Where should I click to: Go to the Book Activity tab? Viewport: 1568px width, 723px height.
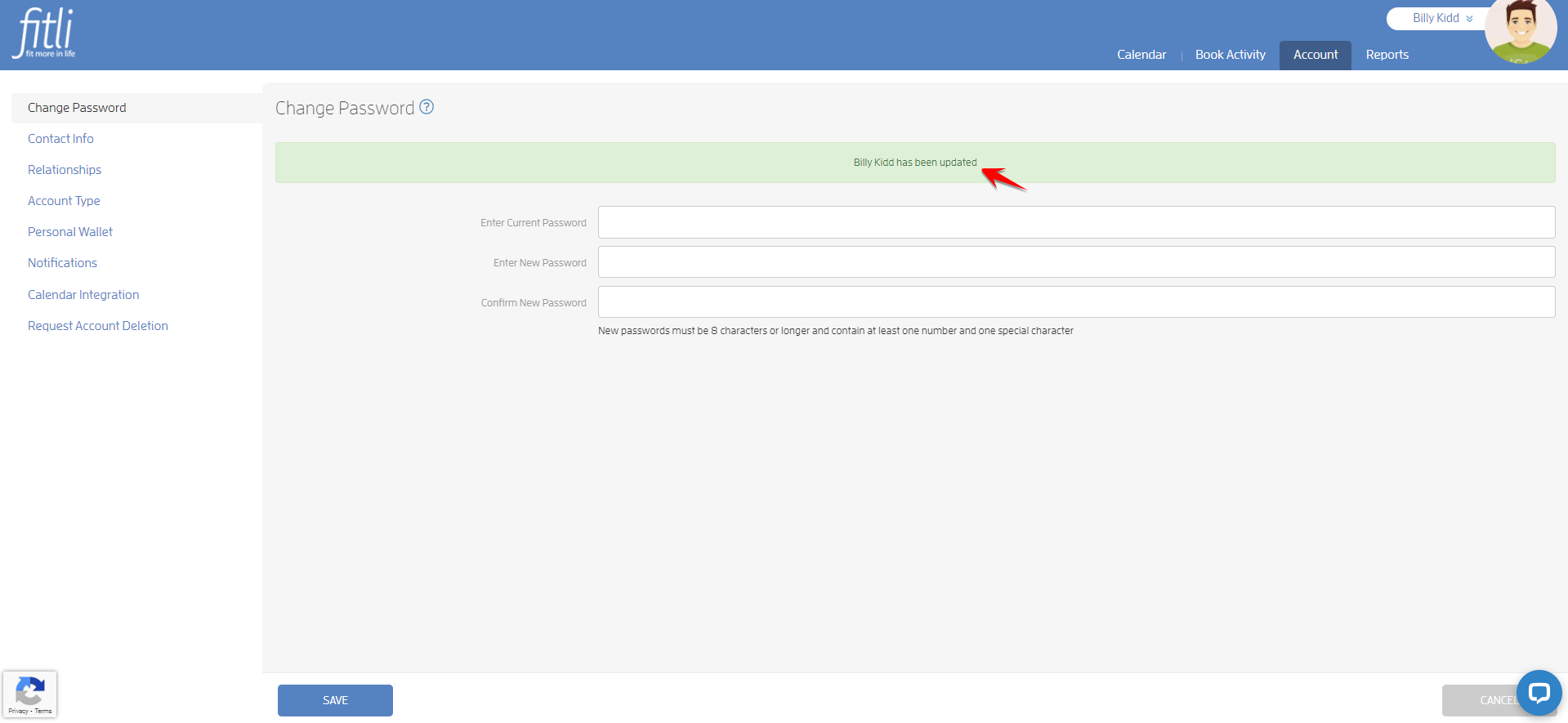point(1230,55)
